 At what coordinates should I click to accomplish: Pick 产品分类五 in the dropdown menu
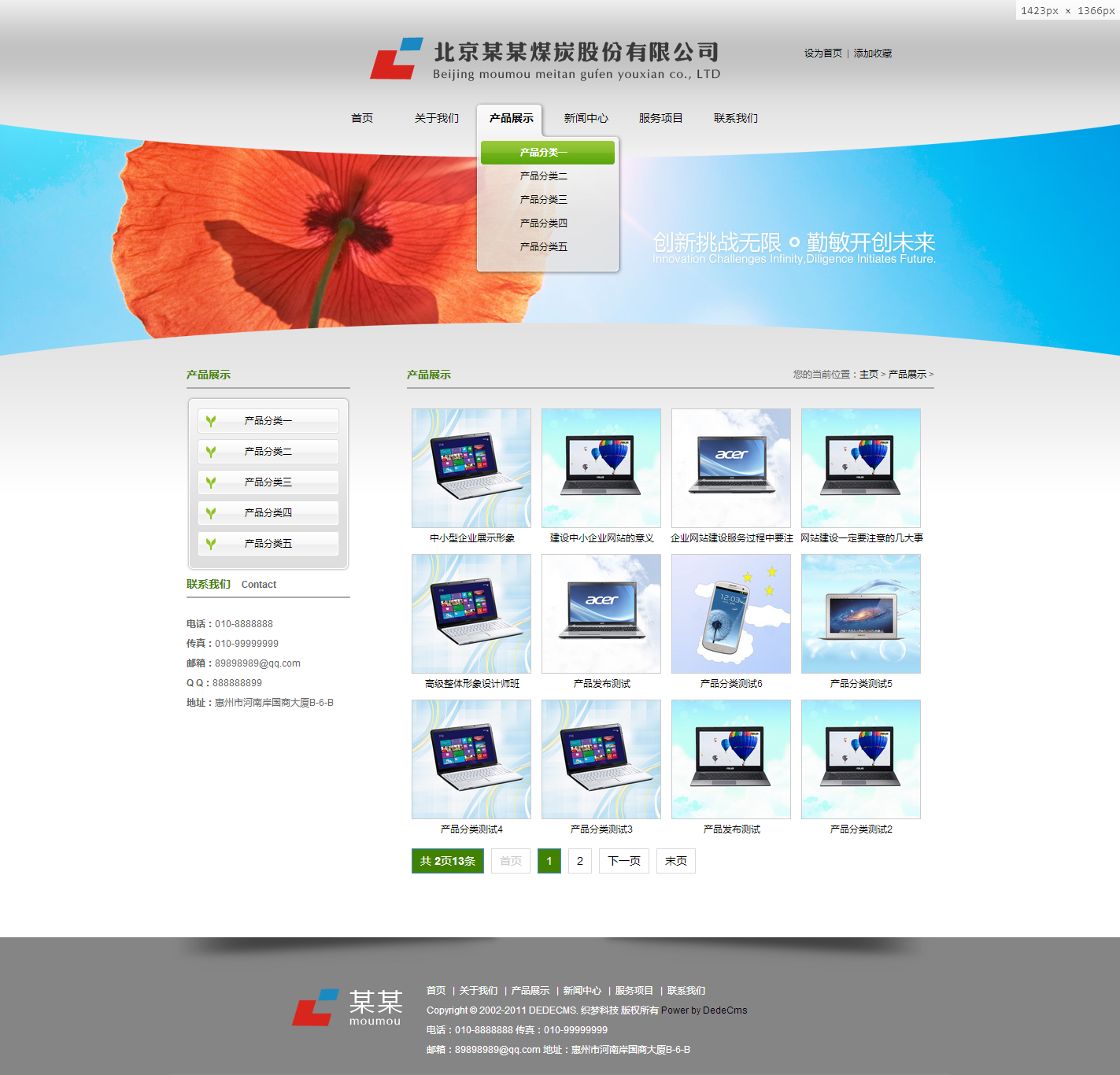(544, 247)
